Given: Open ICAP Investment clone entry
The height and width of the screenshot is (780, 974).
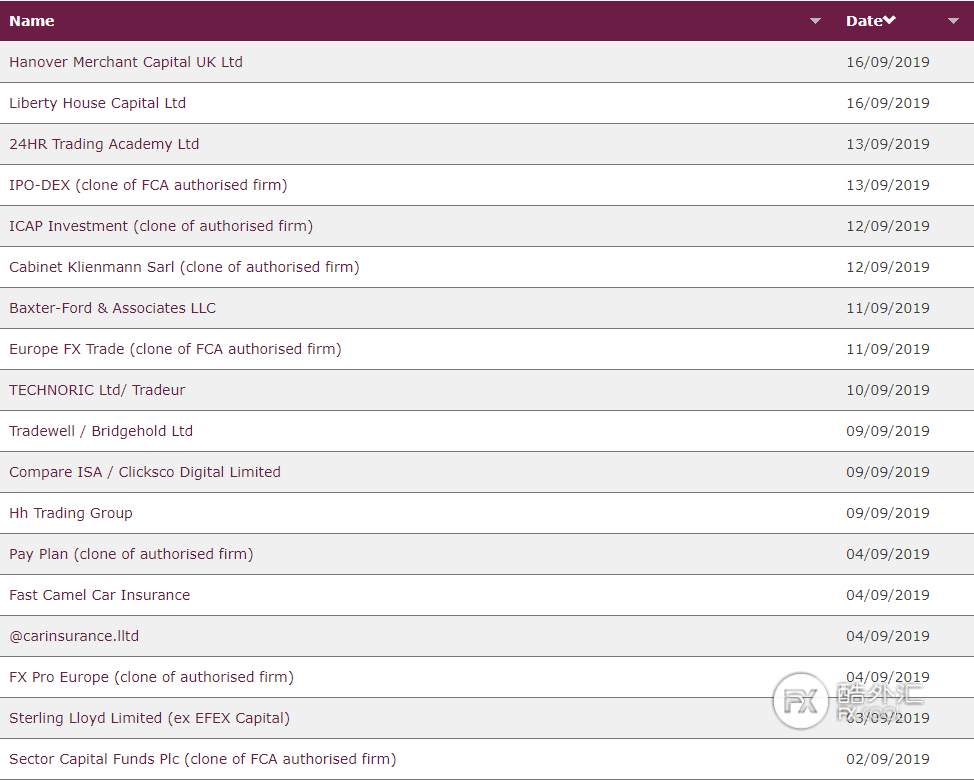Looking at the screenshot, I should [161, 226].
